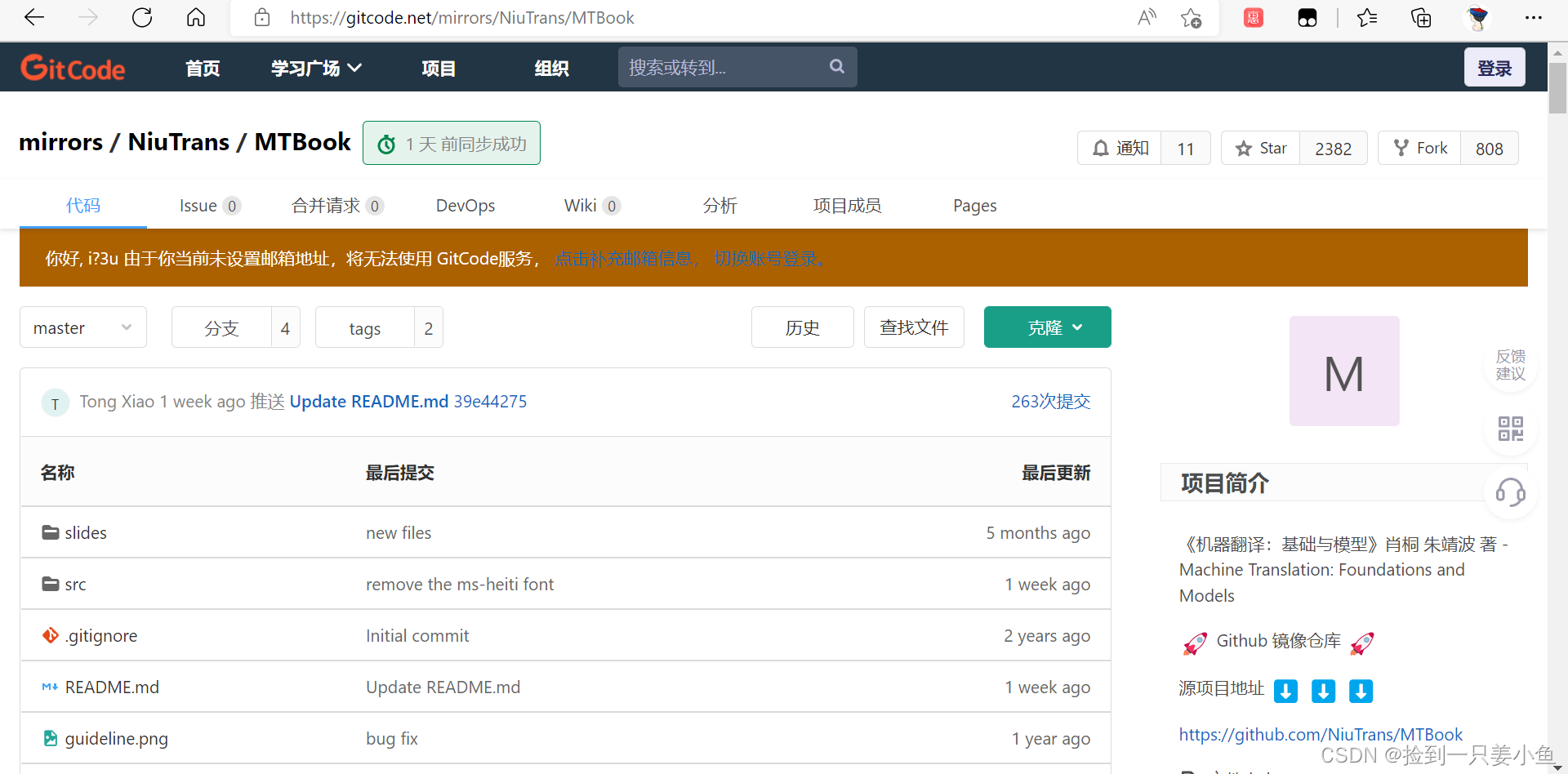
Task: Open the headset customer support widget
Action: pyautogui.click(x=1511, y=493)
